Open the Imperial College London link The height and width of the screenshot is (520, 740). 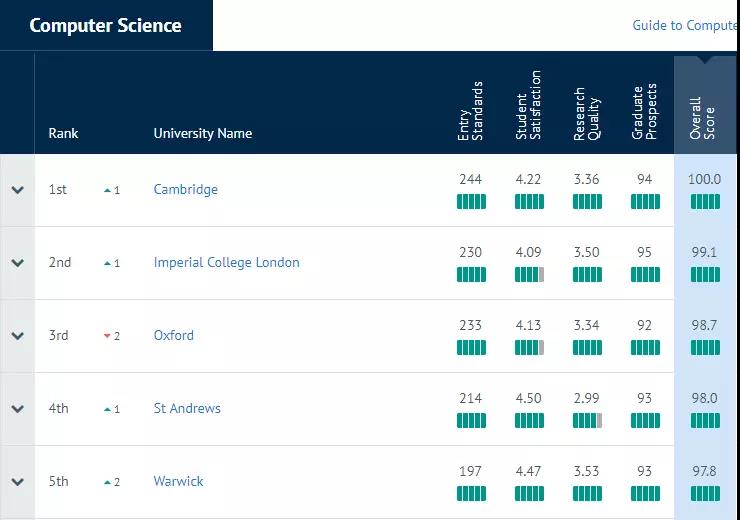[x=227, y=262]
